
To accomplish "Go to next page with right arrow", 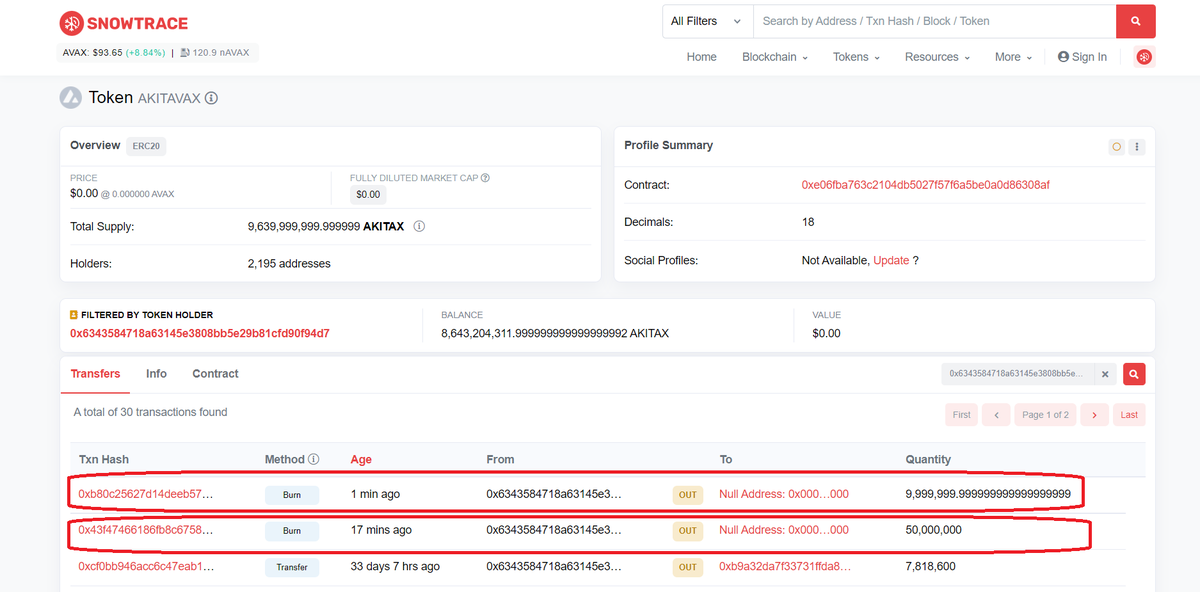I will coord(1094,415).
